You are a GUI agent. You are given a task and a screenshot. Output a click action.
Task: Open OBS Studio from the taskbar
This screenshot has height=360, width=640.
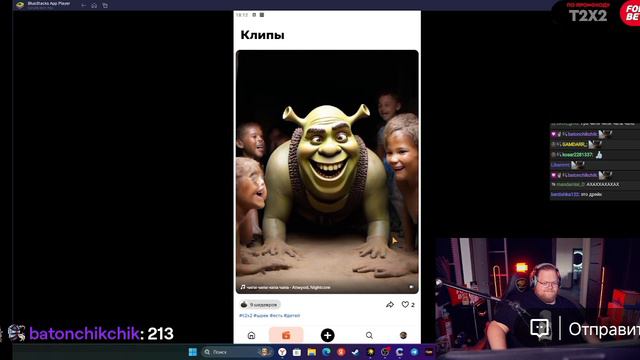(x=385, y=352)
